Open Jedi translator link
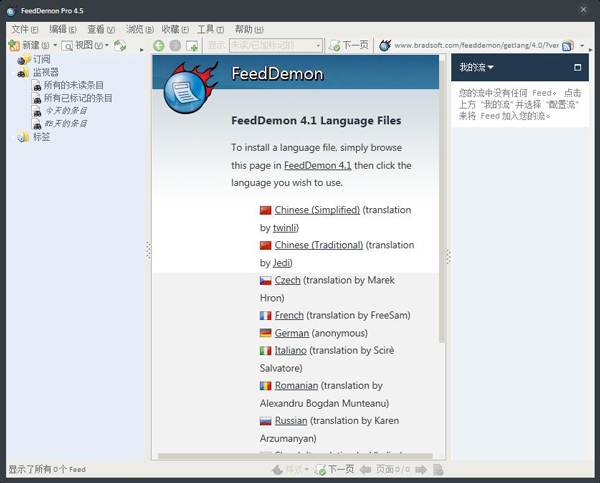This screenshot has width=600, height=483. [281, 263]
